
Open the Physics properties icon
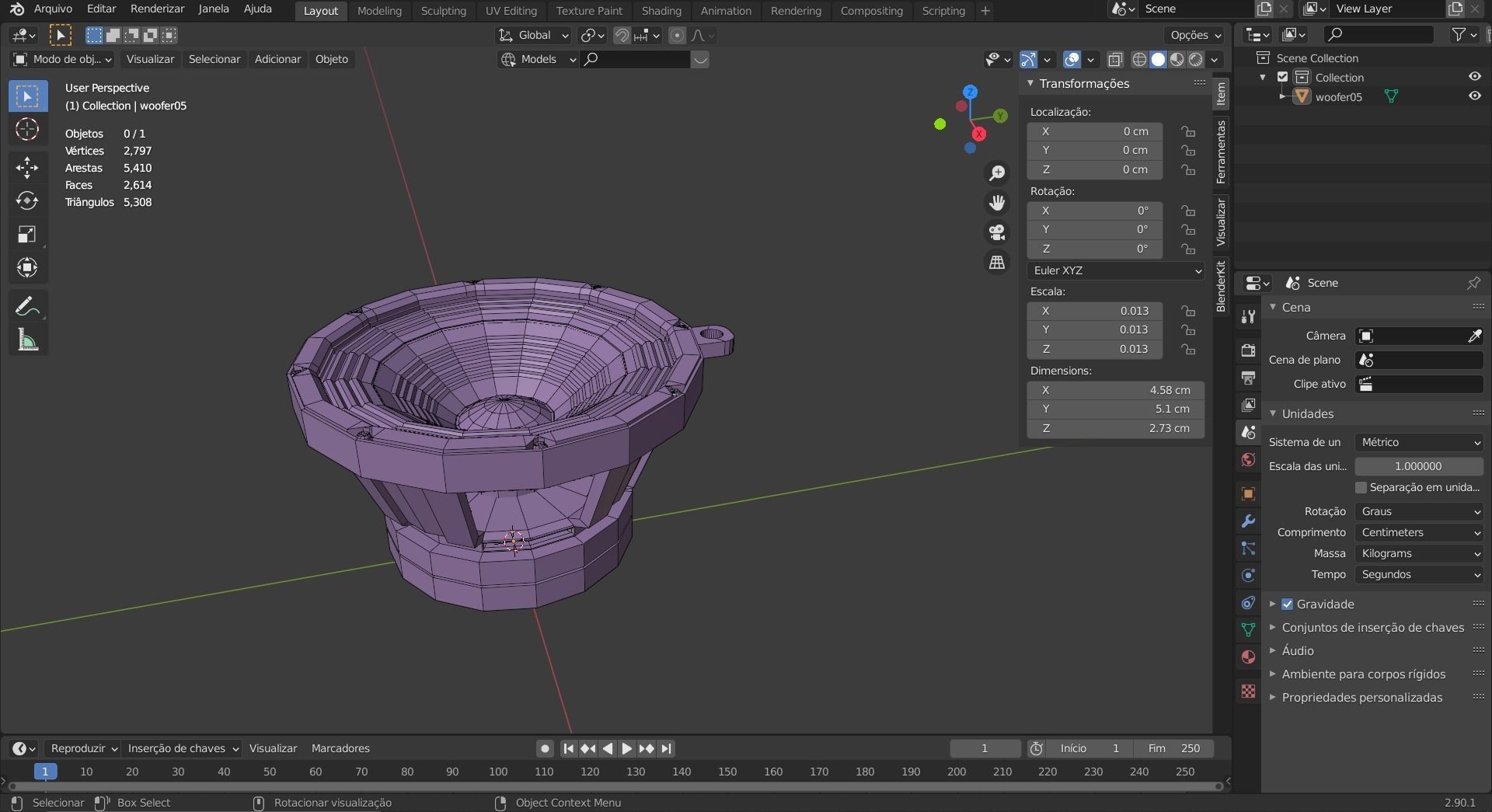coord(1248,575)
